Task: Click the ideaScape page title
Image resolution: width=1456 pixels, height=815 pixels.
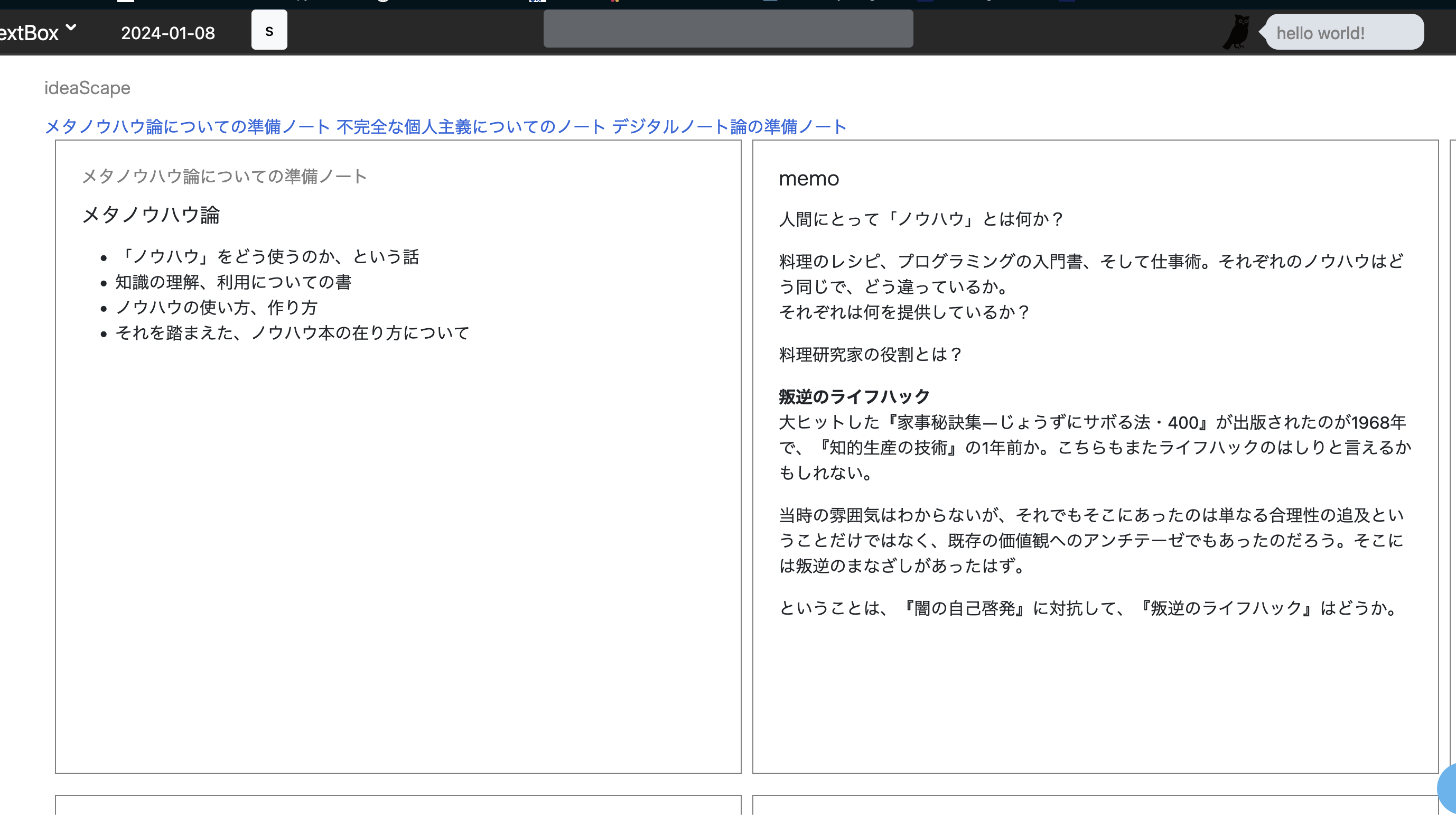Action: click(88, 88)
